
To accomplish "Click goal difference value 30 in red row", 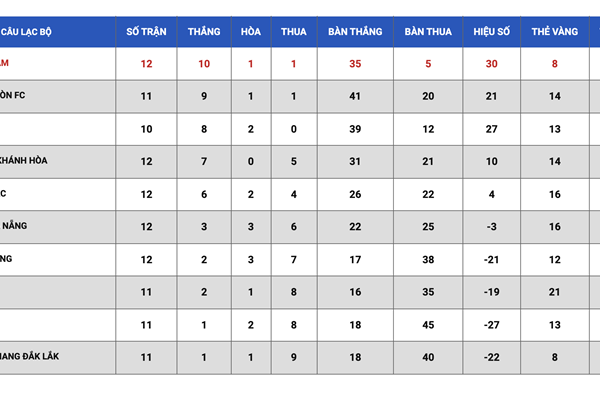I will pos(491,64).
